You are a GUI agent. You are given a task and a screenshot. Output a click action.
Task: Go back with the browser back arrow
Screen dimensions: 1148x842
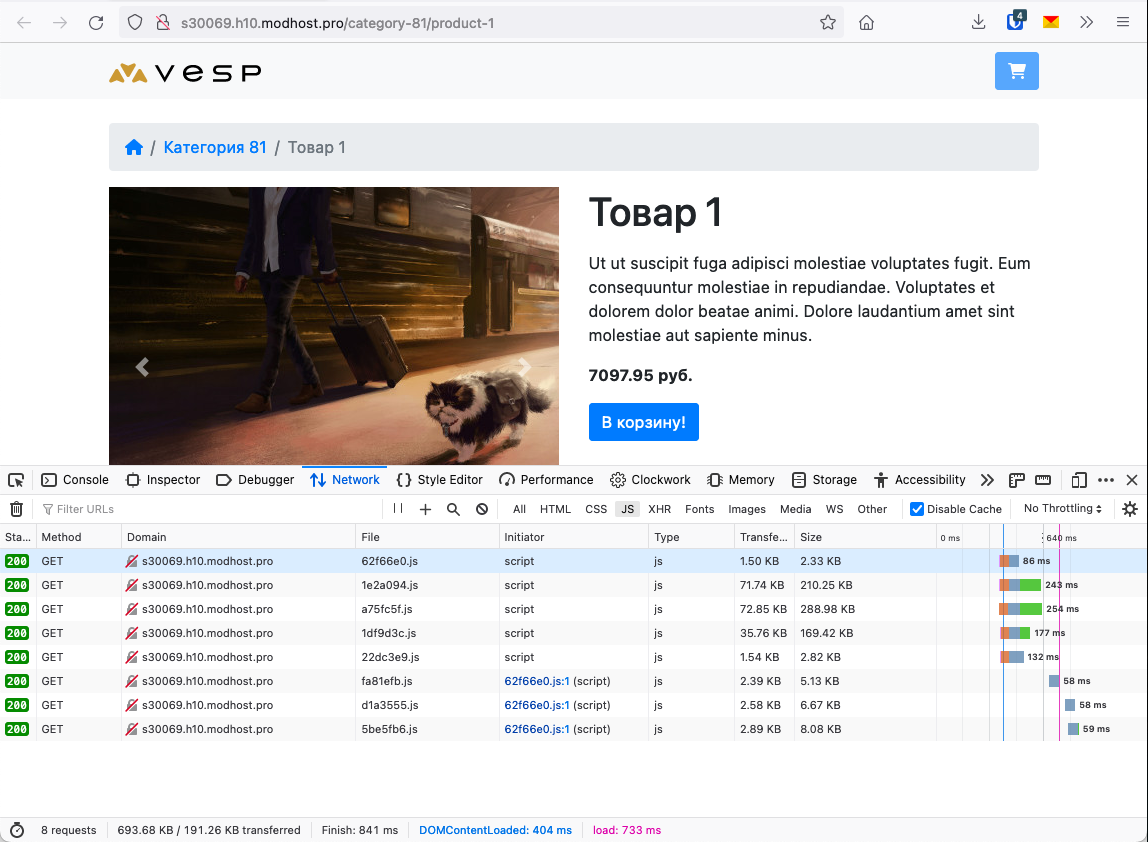click(24, 23)
